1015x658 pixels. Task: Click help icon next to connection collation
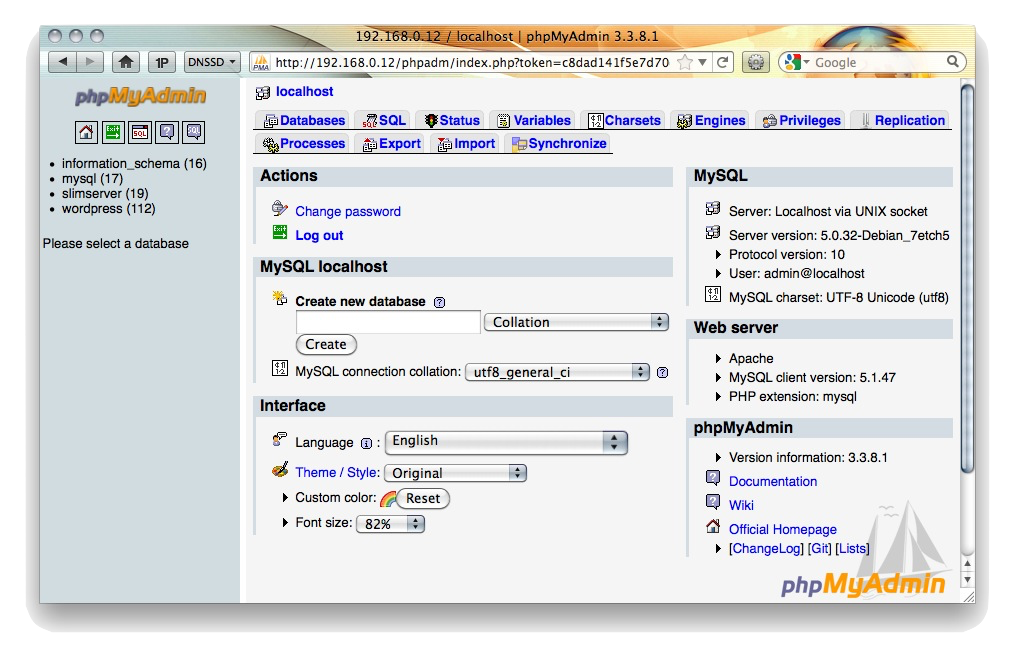click(x=662, y=372)
